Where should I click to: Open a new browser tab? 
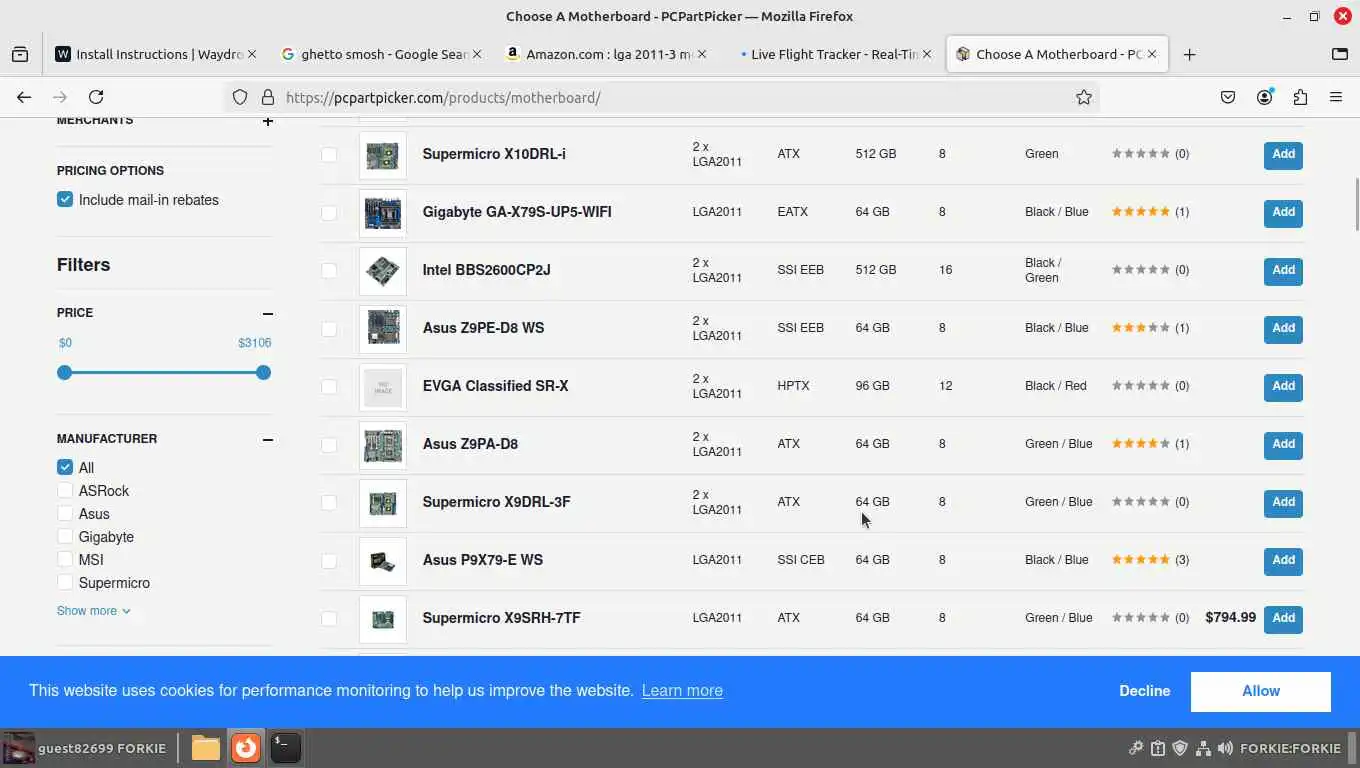tap(1189, 54)
